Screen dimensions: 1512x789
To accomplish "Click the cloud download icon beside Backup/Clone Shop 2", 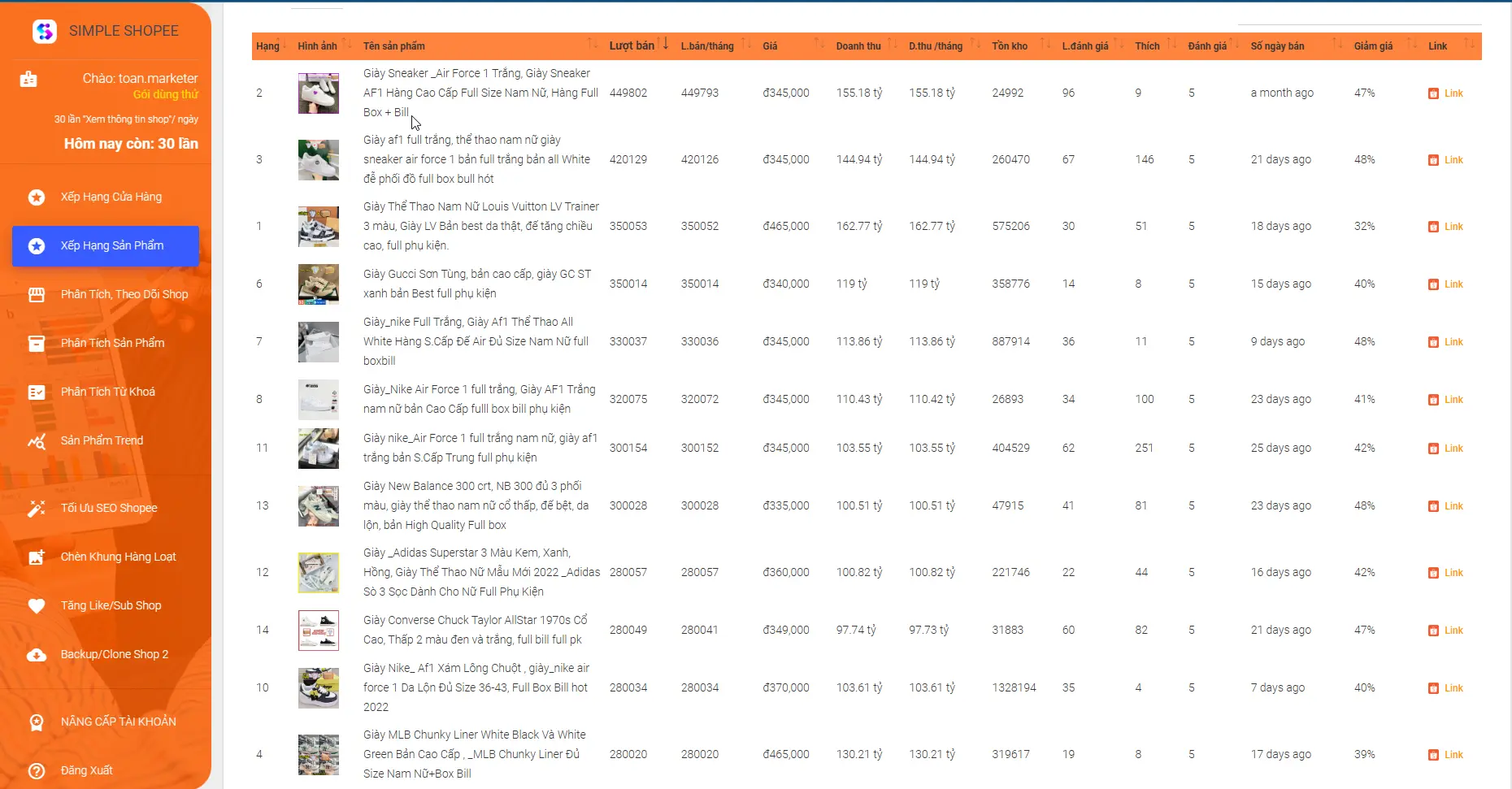I will click(x=37, y=654).
